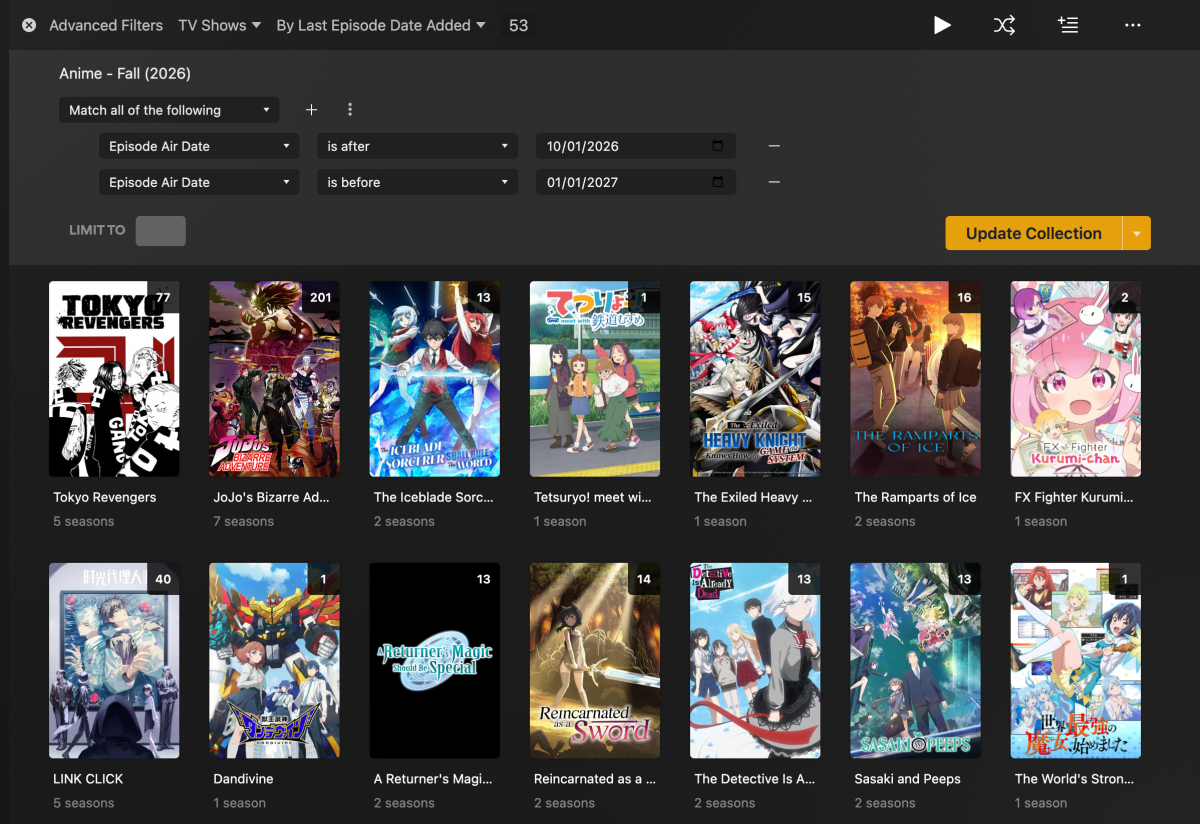Screen dimensions: 1200x824
Task: Change sort order By Last Episode Date Added
Action: [381, 25]
